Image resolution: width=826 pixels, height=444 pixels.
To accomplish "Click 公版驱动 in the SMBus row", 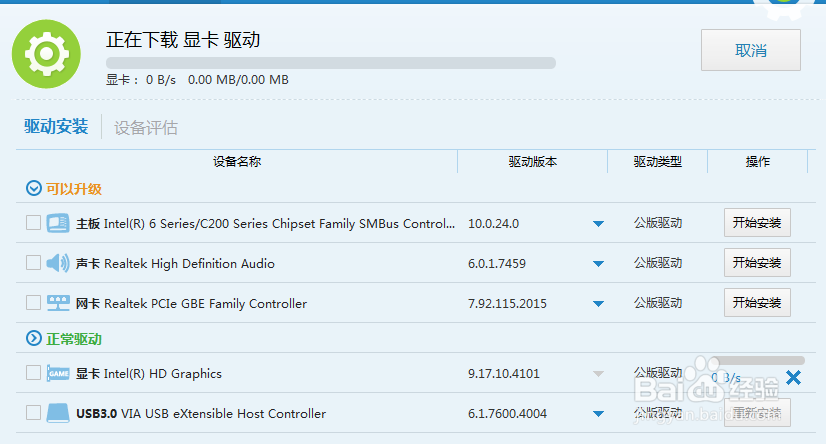I will pyautogui.click(x=658, y=223).
